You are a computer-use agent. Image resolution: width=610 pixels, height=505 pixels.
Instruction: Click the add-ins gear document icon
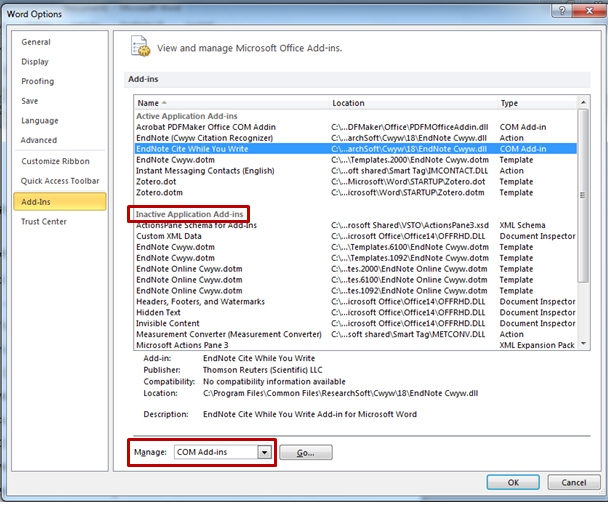pyautogui.click(x=140, y=46)
